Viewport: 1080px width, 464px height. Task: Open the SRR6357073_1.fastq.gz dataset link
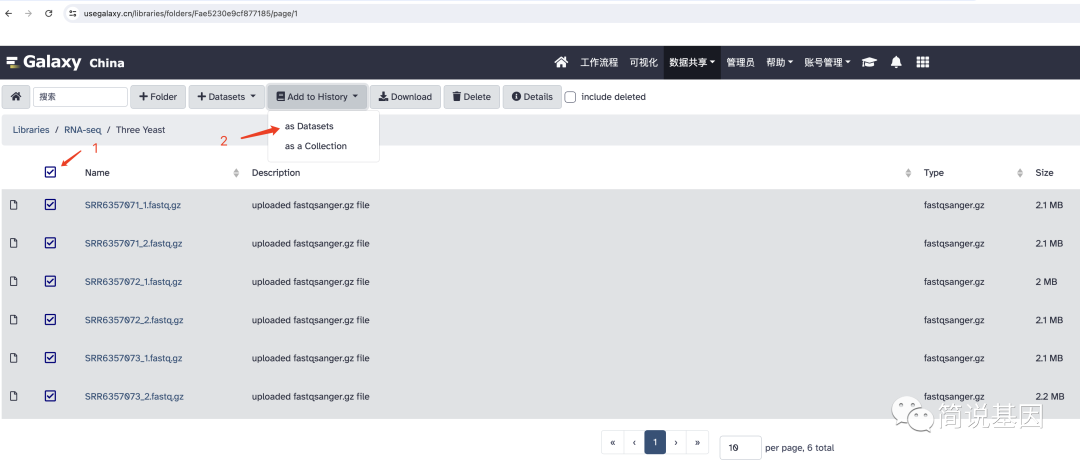pyautogui.click(x=134, y=358)
